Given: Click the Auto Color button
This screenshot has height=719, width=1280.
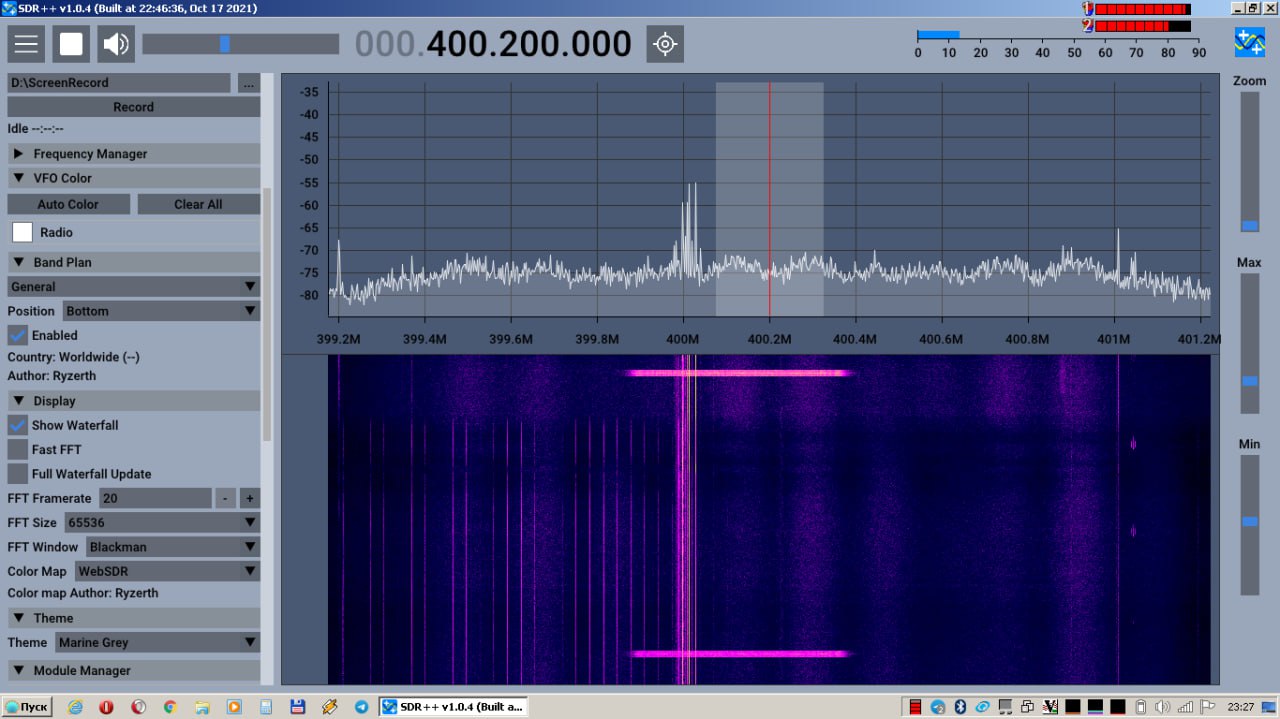Looking at the screenshot, I should [x=68, y=205].
